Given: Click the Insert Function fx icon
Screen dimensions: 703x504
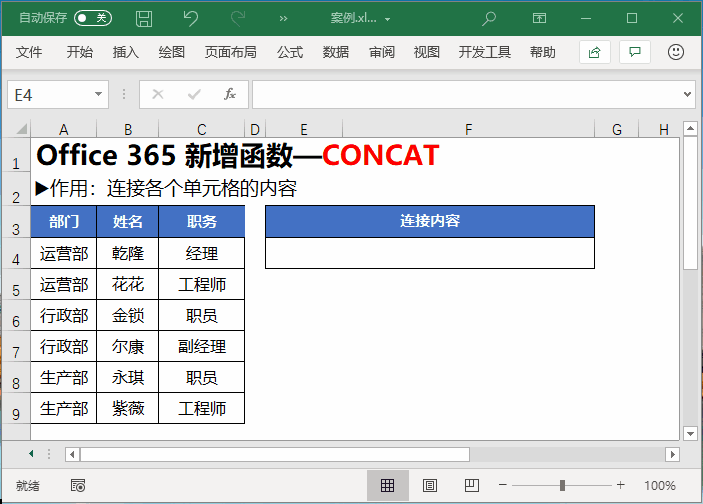Looking at the screenshot, I should [229, 94].
